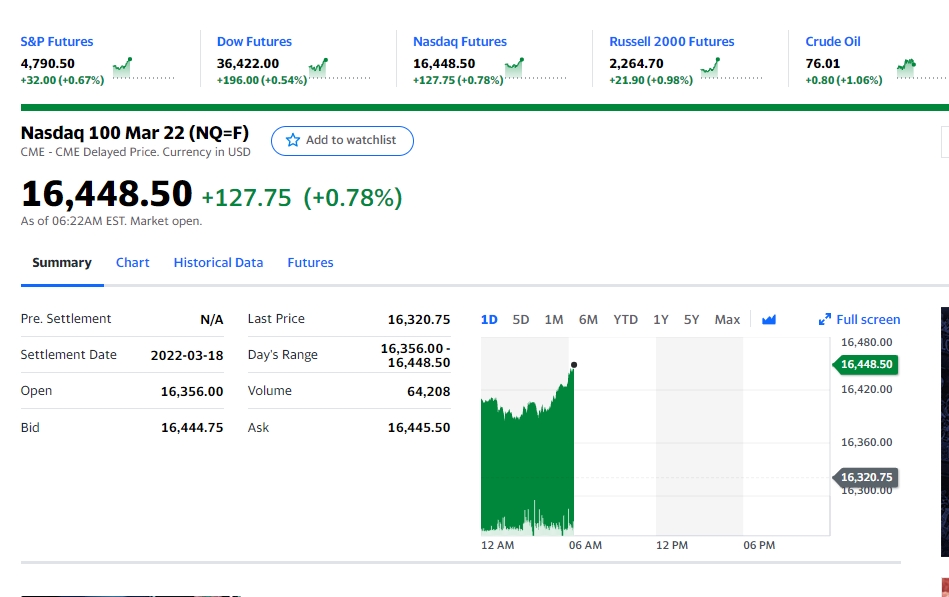The width and height of the screenshot is (949, 597).
Task: Click the 16,360.00 y-axis label
Action: (x=867, y=442)
